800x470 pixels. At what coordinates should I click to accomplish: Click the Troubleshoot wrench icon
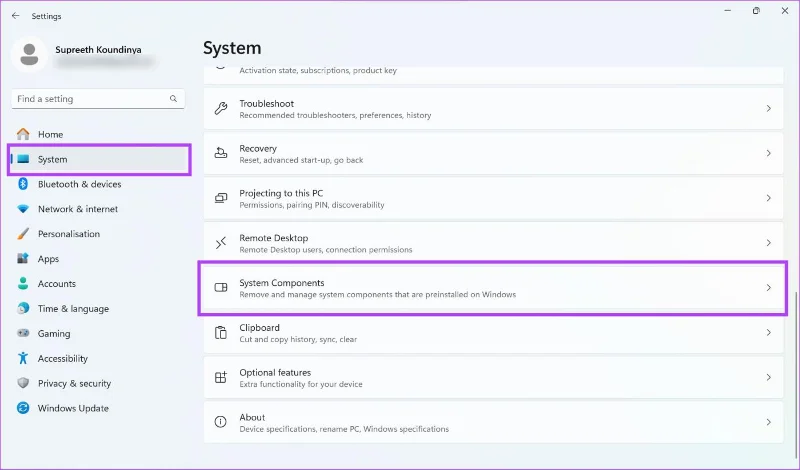pyautogui.click(x=220, y=109)
